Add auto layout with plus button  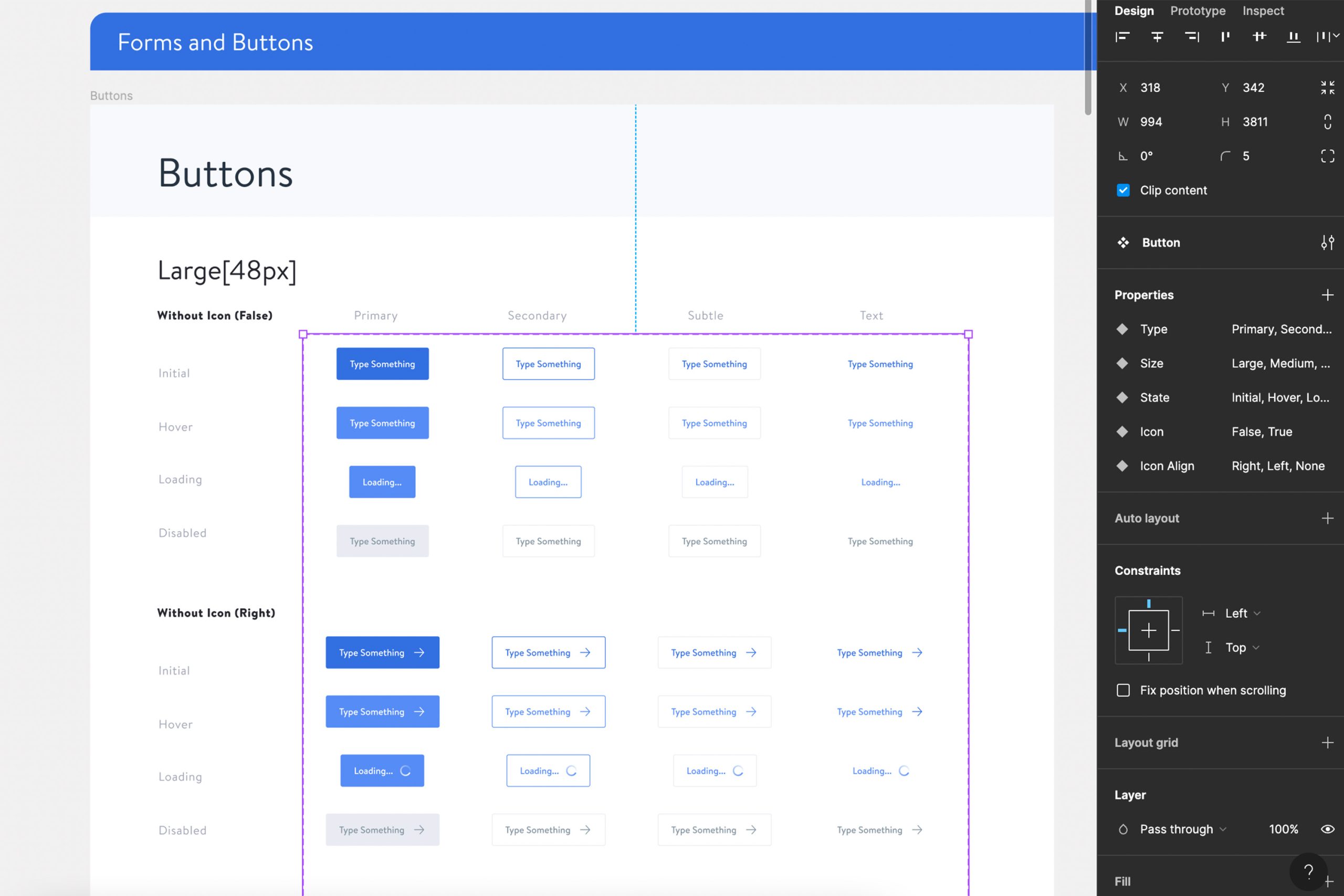[1327, 518]
